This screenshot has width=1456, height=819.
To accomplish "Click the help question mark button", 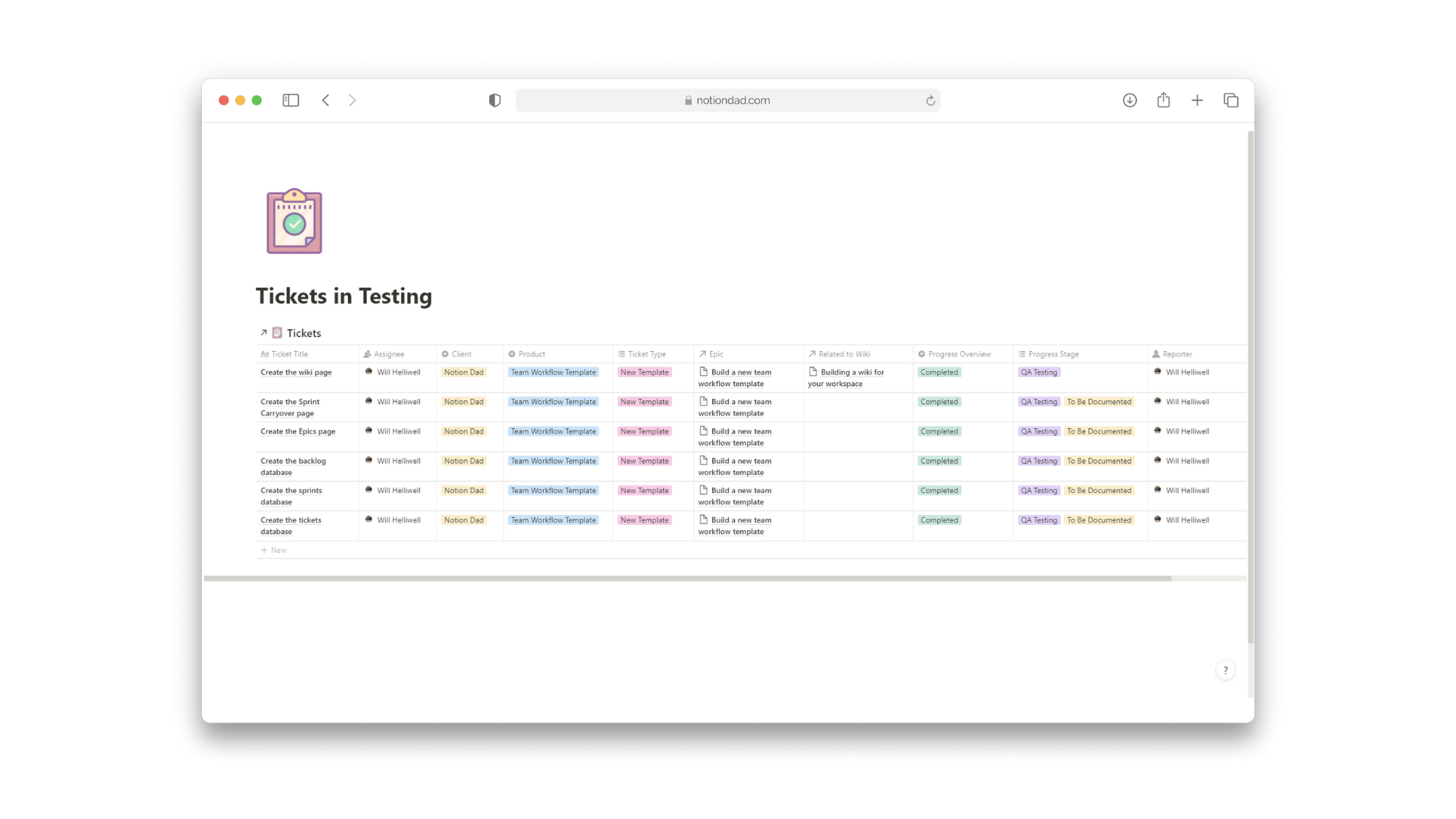I will (1225, 670).
